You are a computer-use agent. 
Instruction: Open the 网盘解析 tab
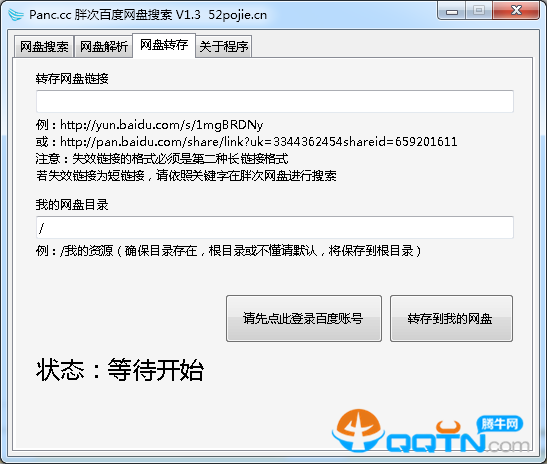pyautogui.click(x=104, y=46)
